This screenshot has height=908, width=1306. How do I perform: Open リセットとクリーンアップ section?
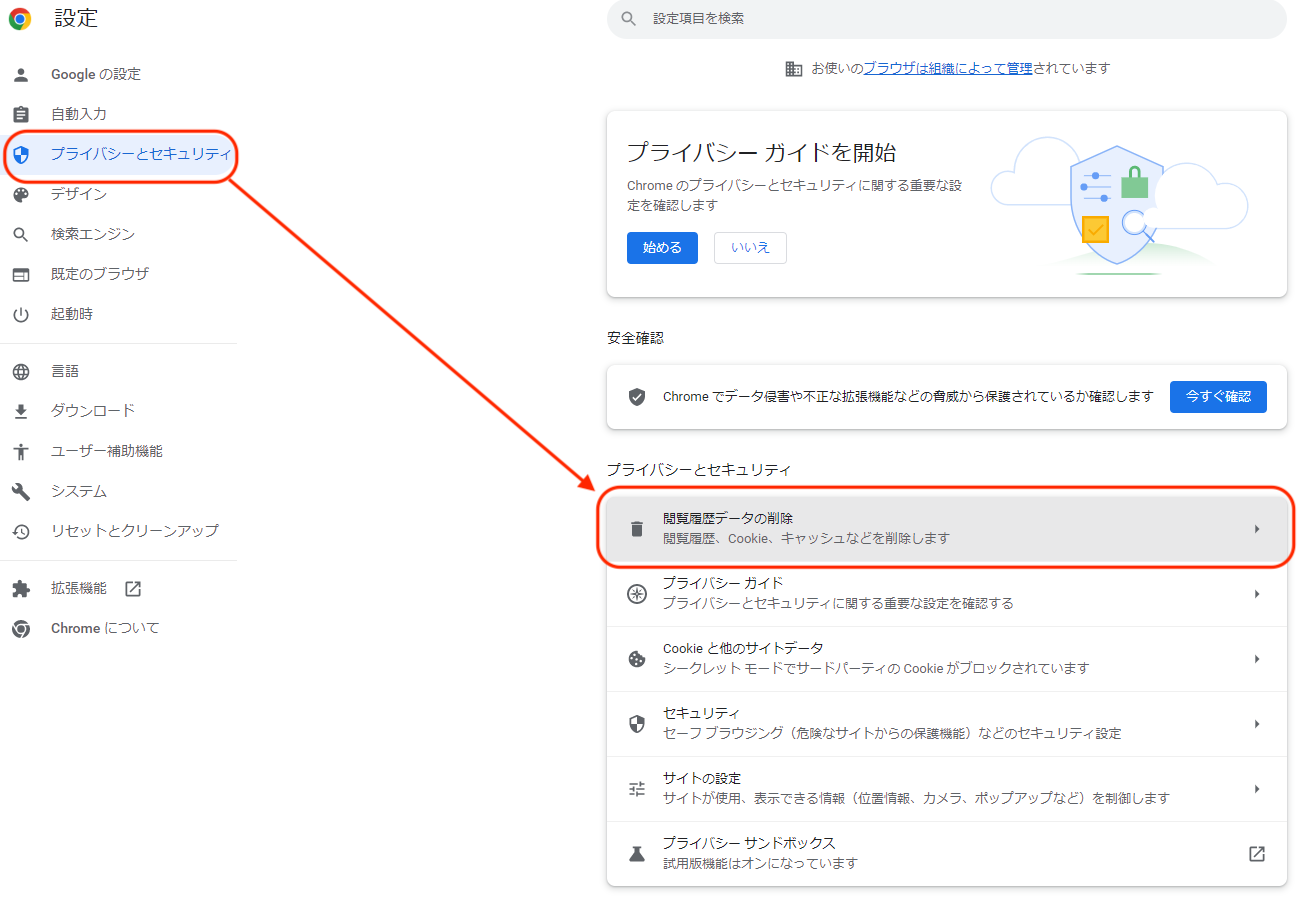point(135,531)
